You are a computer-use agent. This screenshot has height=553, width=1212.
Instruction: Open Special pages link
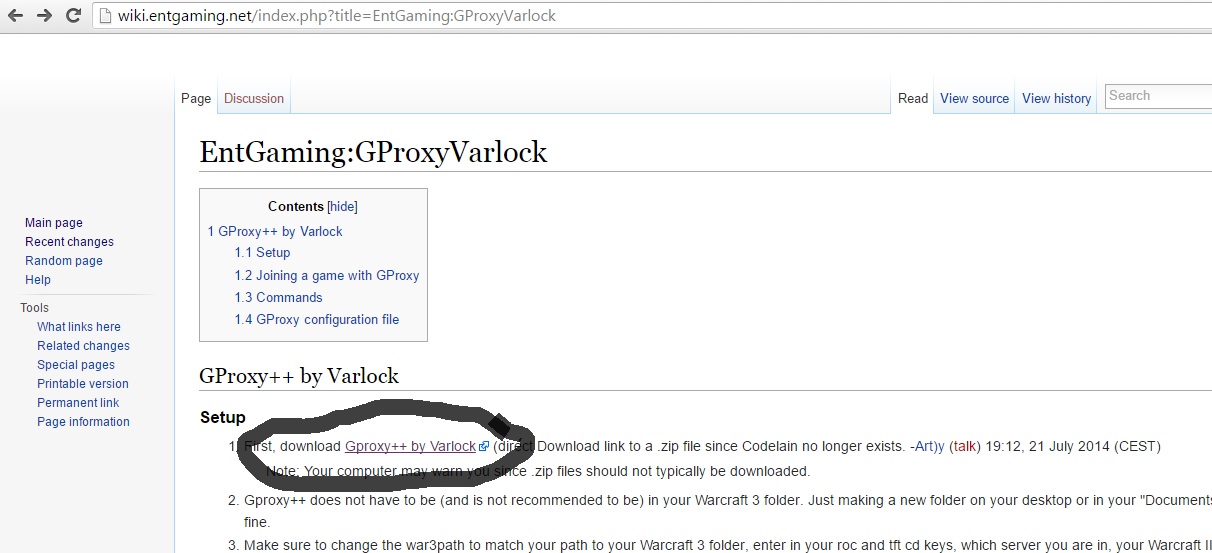76,365
